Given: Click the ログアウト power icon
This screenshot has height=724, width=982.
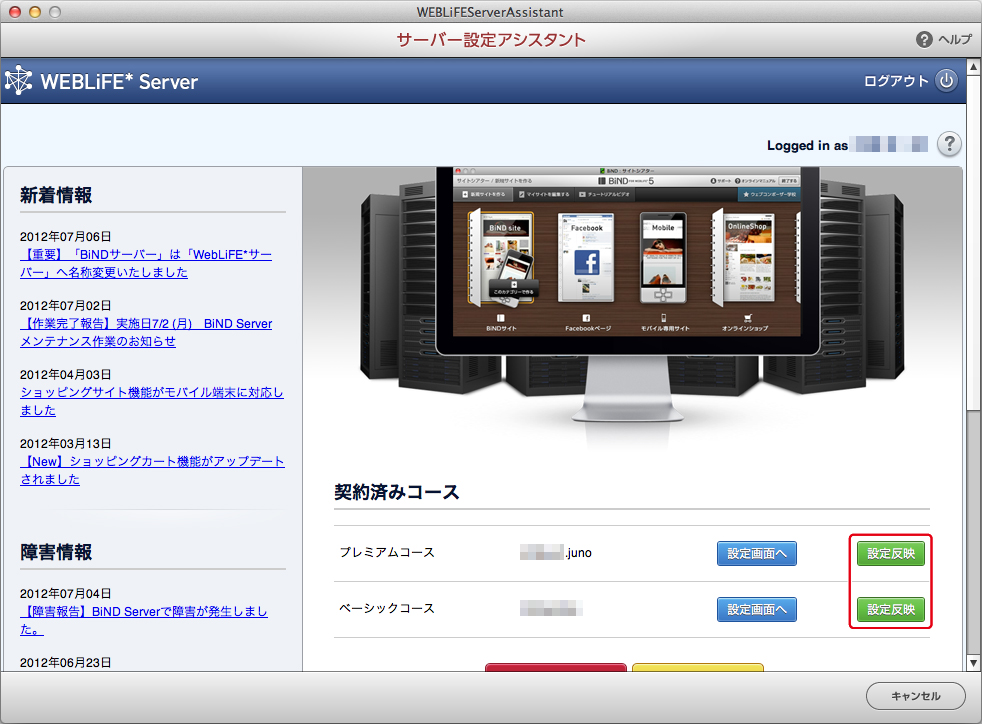Looking at the screenshot, I should pos(946,81).
